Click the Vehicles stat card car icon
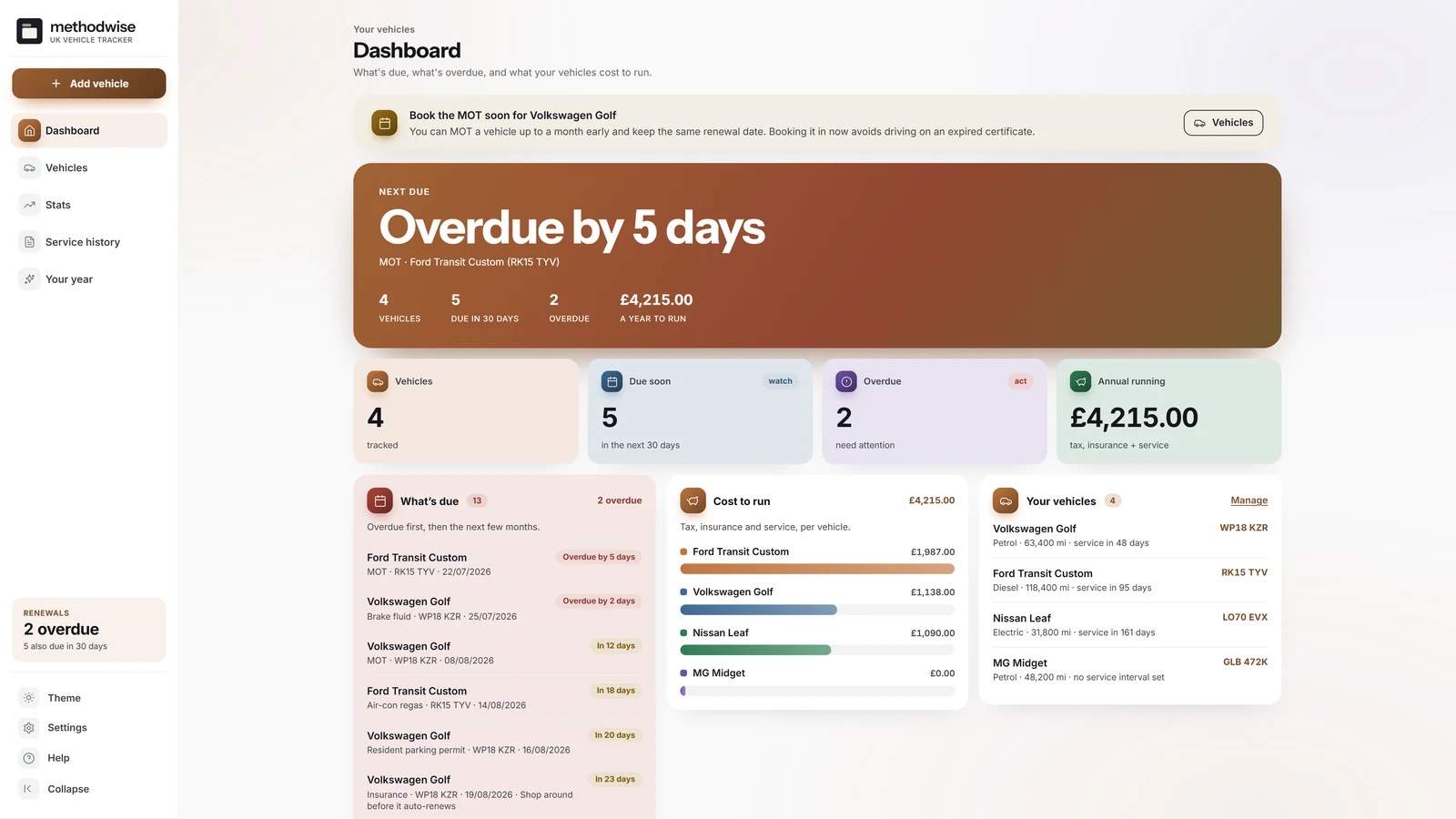The image size is (1456, 819). (378, 381)
